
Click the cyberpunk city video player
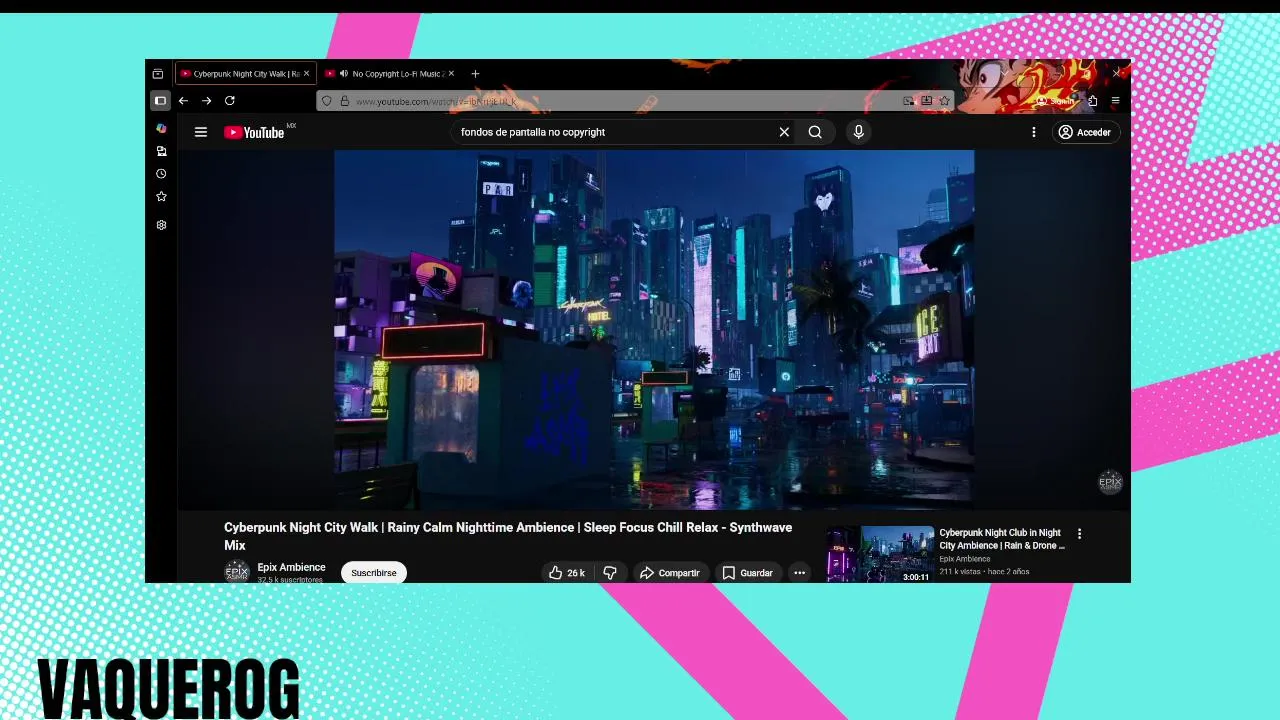coord(654,328)
